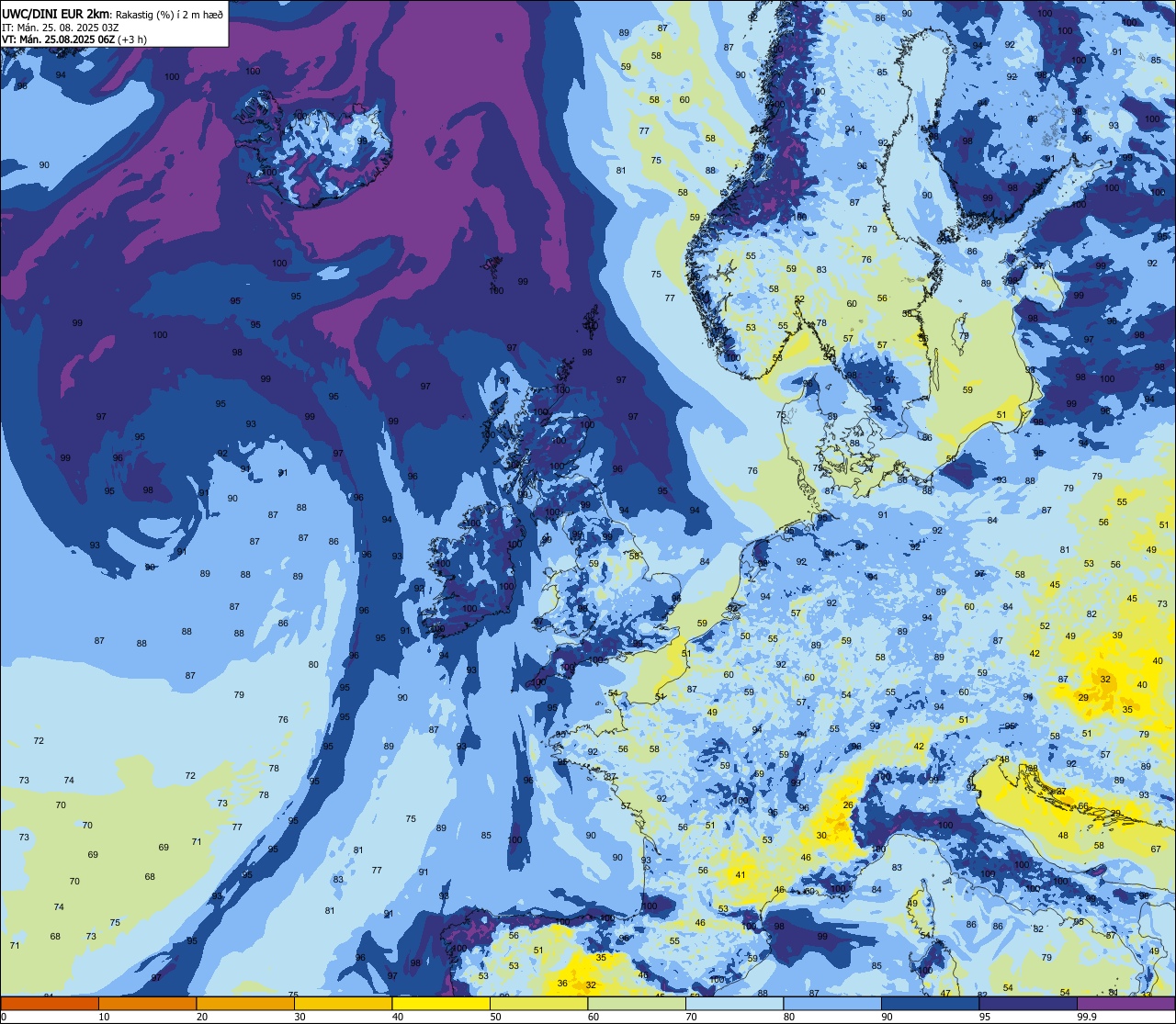Click the humidity value 41 in southern France
This screenshot has width=1176, height=1024.
[741, 875]
